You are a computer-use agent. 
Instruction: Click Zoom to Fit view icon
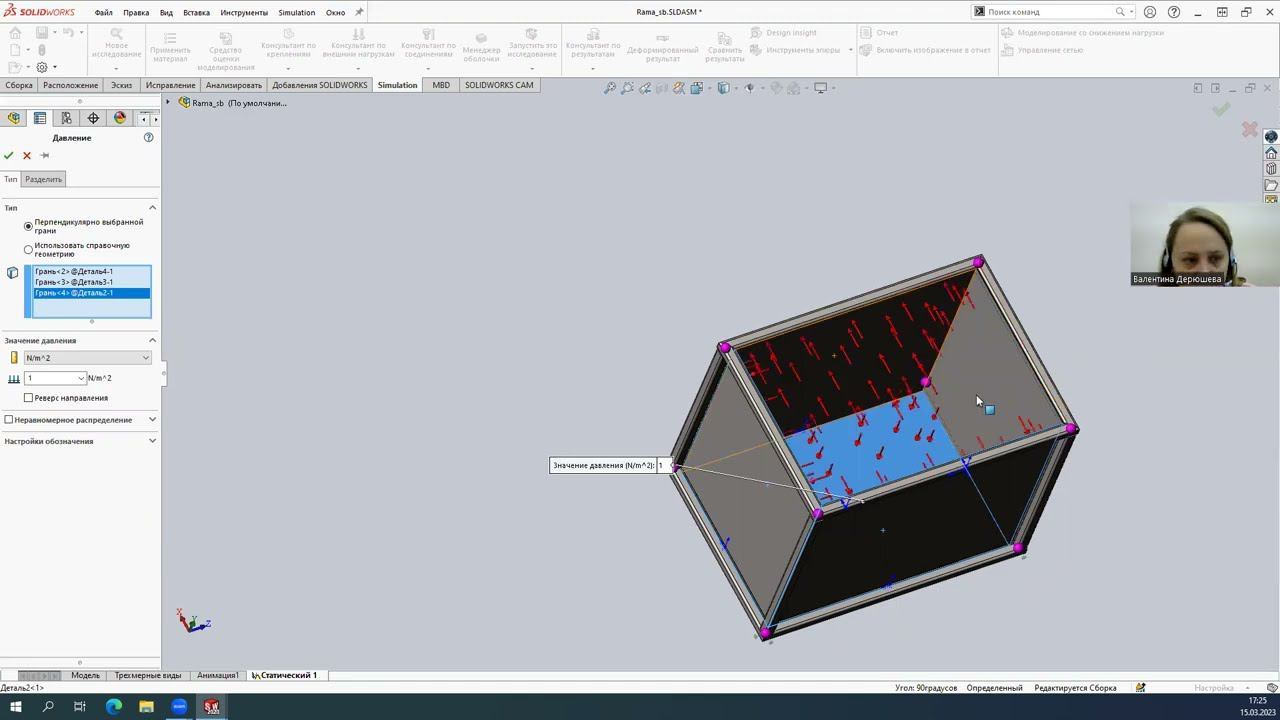coord(610,88)
